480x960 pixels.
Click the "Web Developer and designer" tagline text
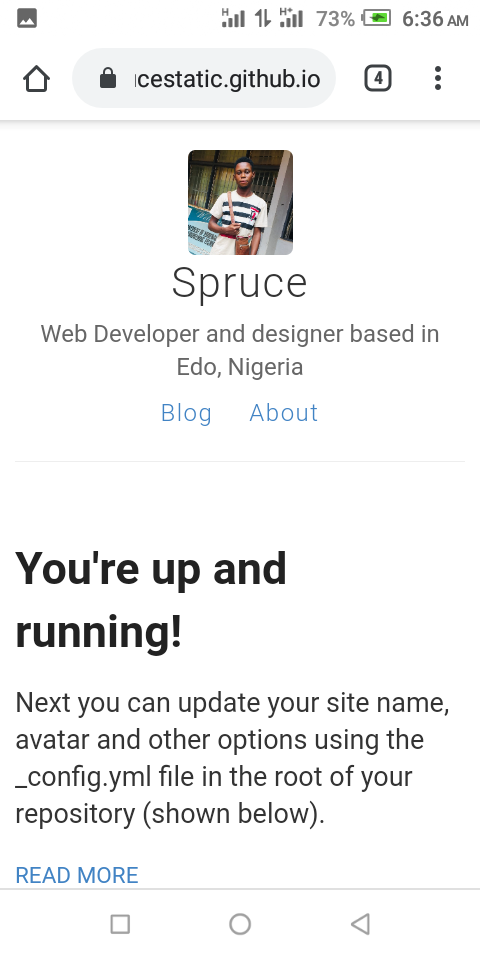point(240,350)
